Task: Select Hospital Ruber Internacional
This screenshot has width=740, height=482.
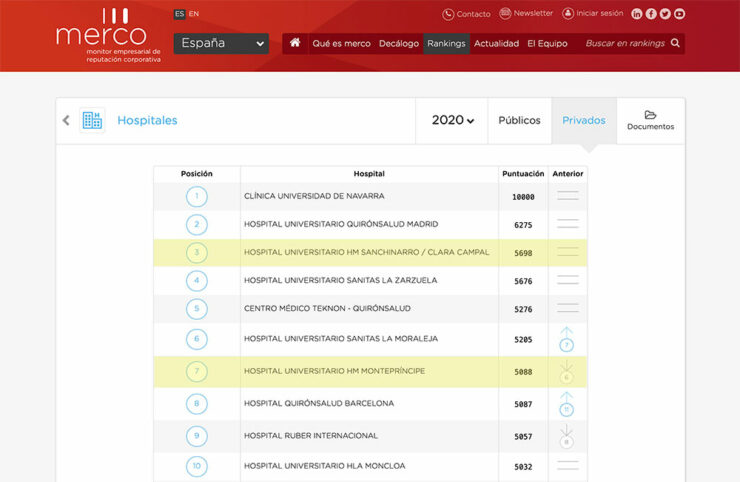Action: (311, 436)
